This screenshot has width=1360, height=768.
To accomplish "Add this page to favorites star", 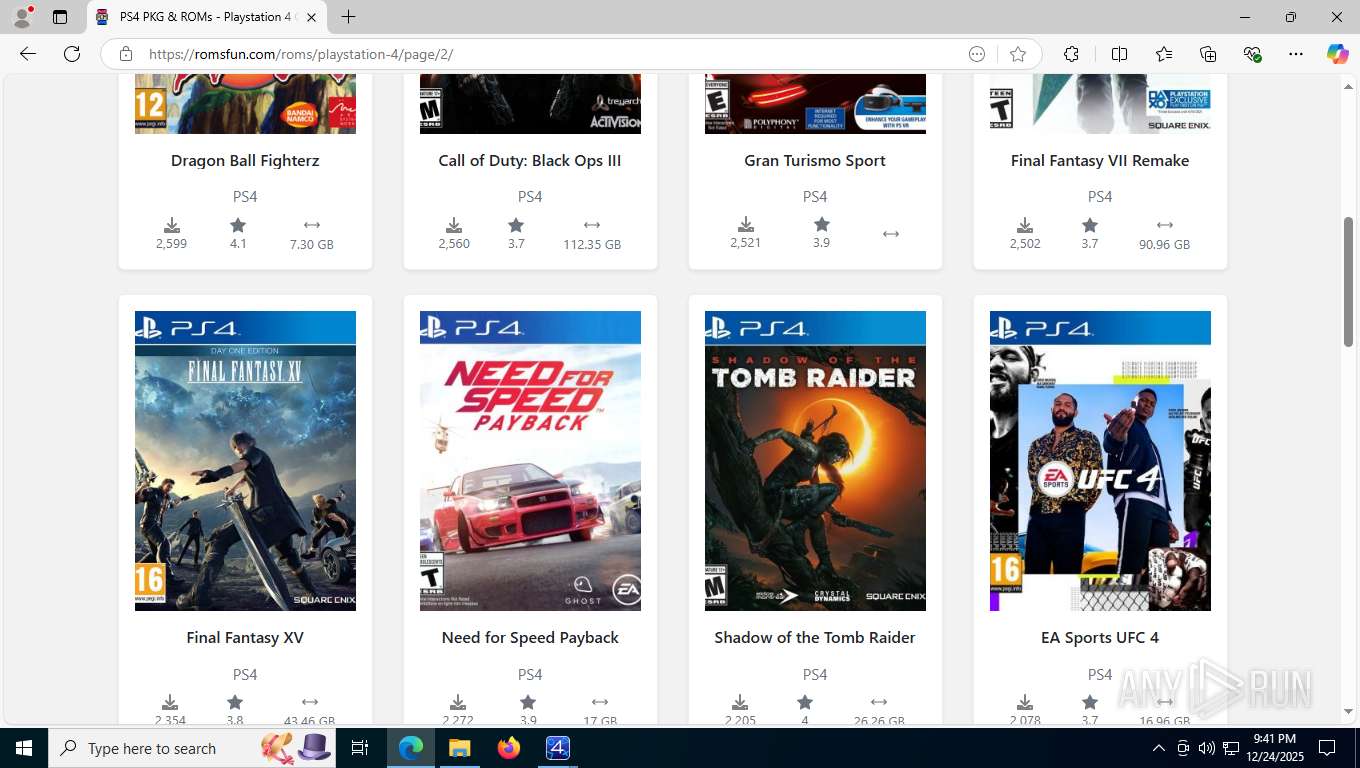I will [1018, 54].
